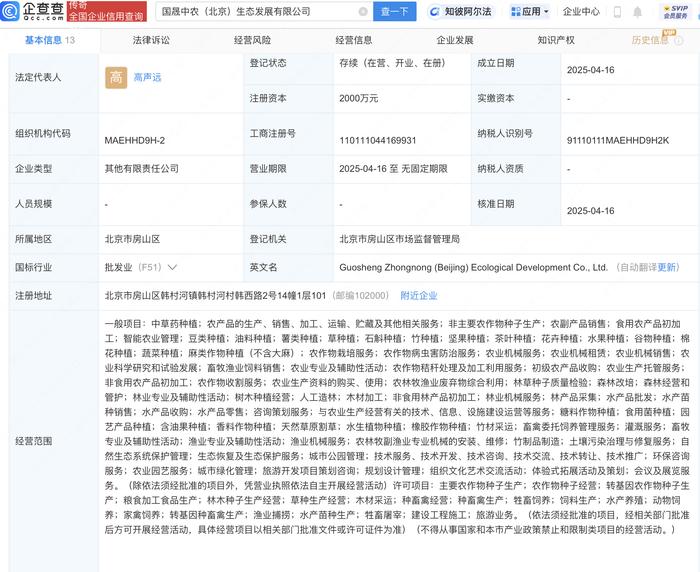The height and width of the screenshot is (572, 700).
Task: Expand the 批发业 industry chevron
Action: pyautogui.click(x=172, y=267)
